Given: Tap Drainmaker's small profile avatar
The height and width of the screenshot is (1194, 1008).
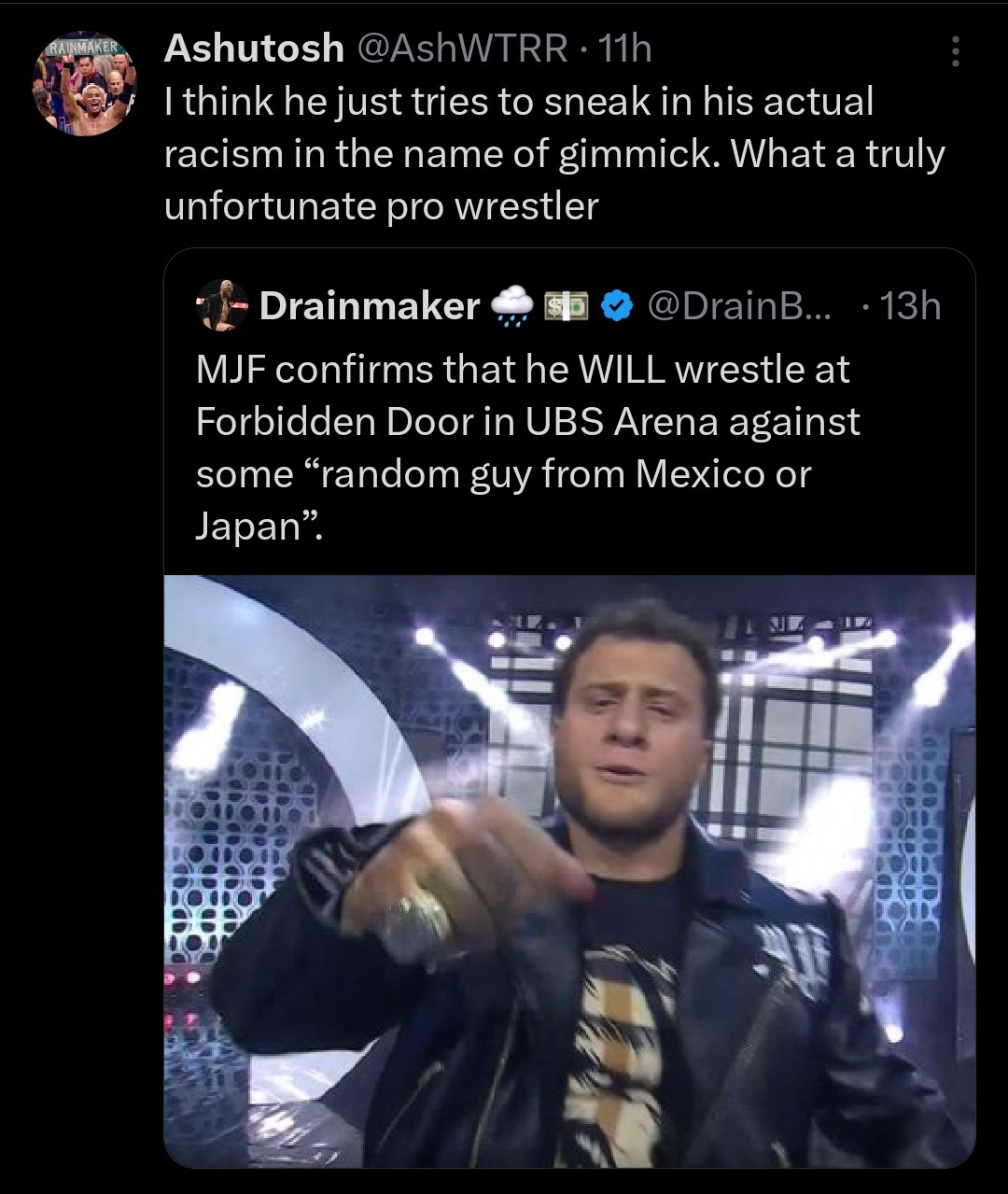Looking at the screenshot, I should coord(222,305).
